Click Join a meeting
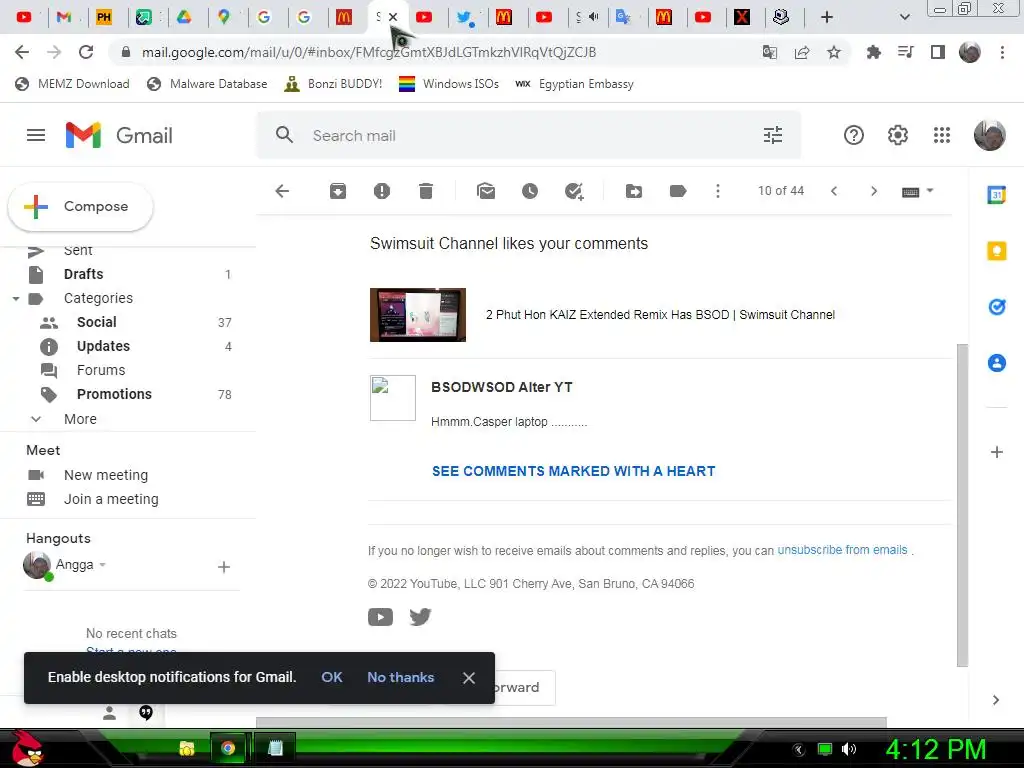The width and height of the screenshot is (1024, 768). (x=111, y=499)
